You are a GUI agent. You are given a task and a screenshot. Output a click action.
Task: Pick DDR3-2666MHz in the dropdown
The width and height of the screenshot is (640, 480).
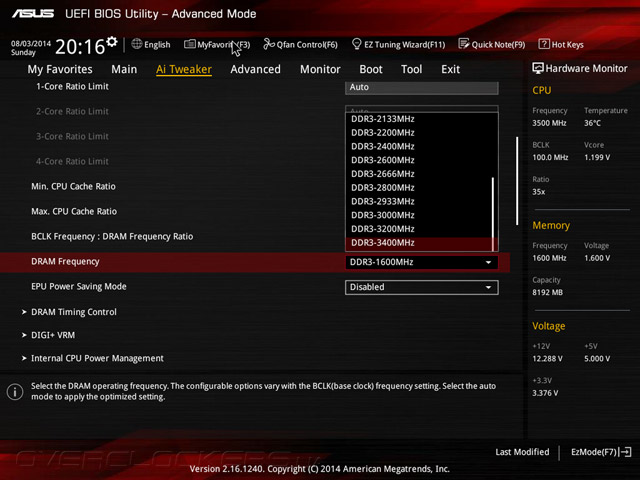click(x=419, y=174)
